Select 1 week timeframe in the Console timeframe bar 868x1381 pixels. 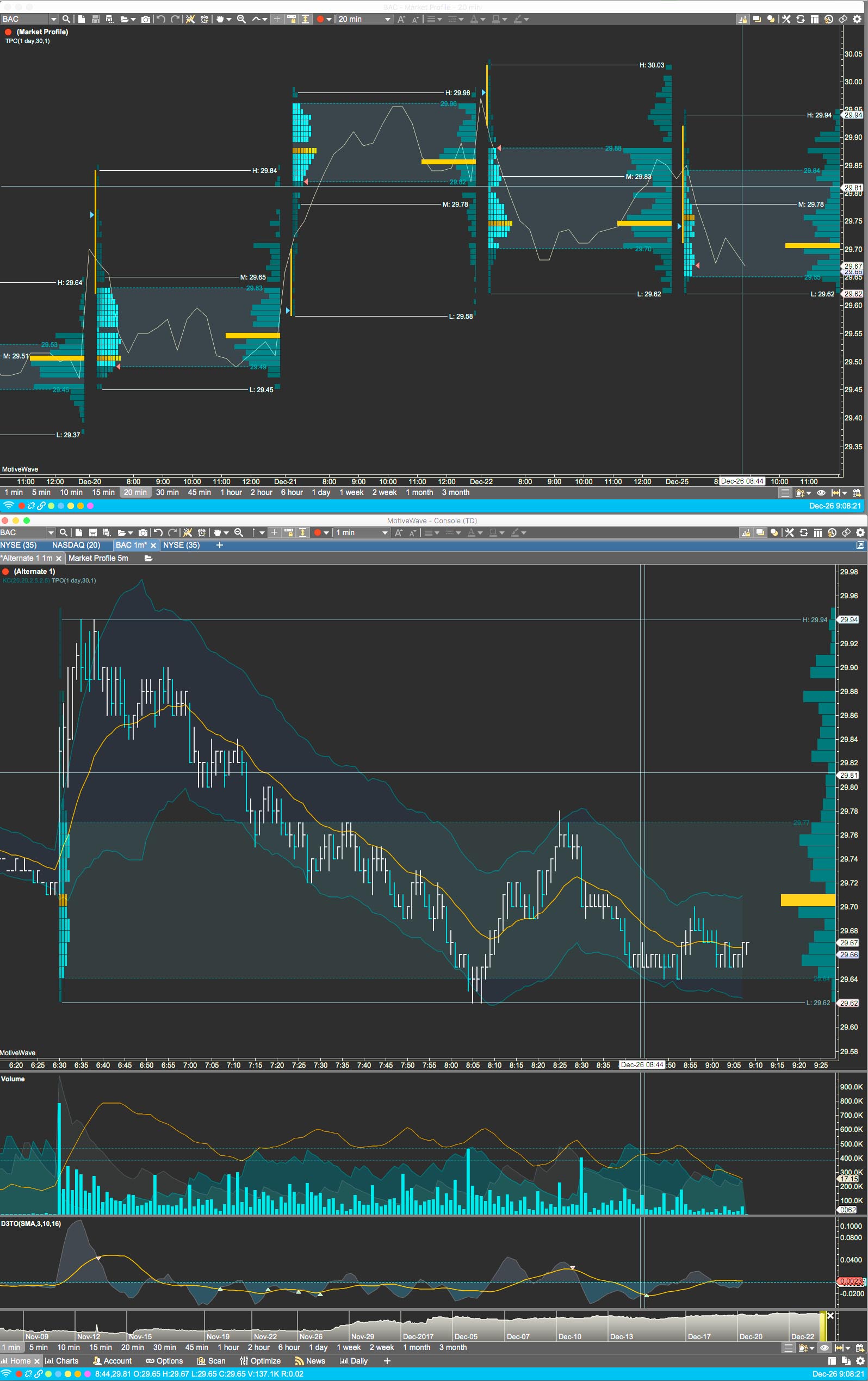349,1348
